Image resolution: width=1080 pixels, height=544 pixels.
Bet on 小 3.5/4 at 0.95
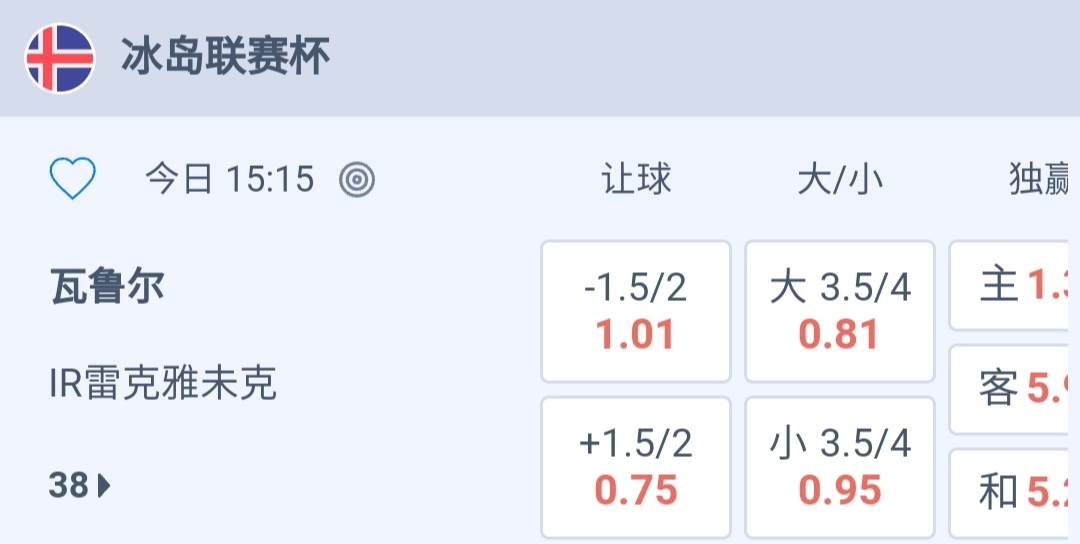tap(840, 468)
